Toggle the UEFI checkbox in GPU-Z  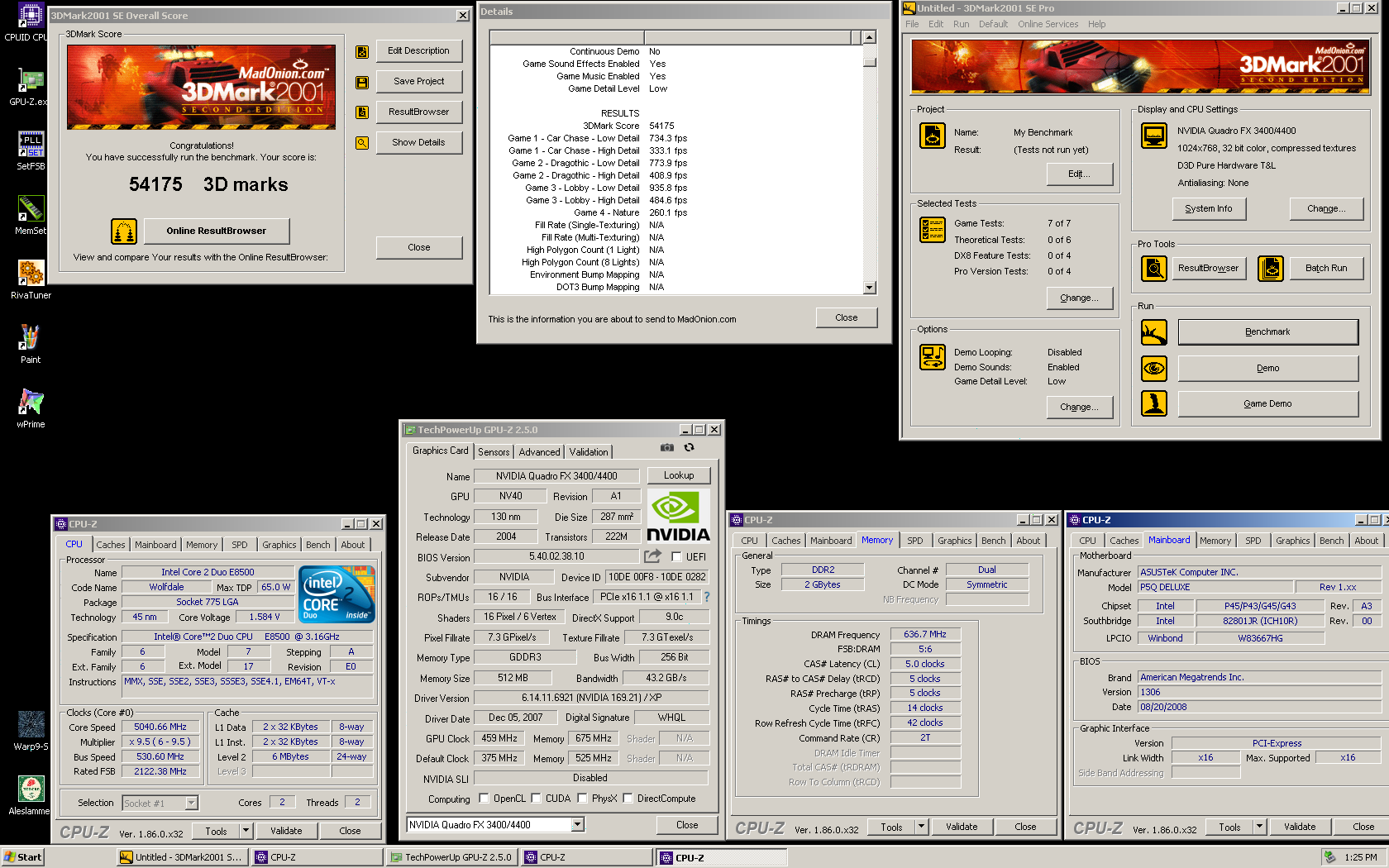[x=677, y=557]
